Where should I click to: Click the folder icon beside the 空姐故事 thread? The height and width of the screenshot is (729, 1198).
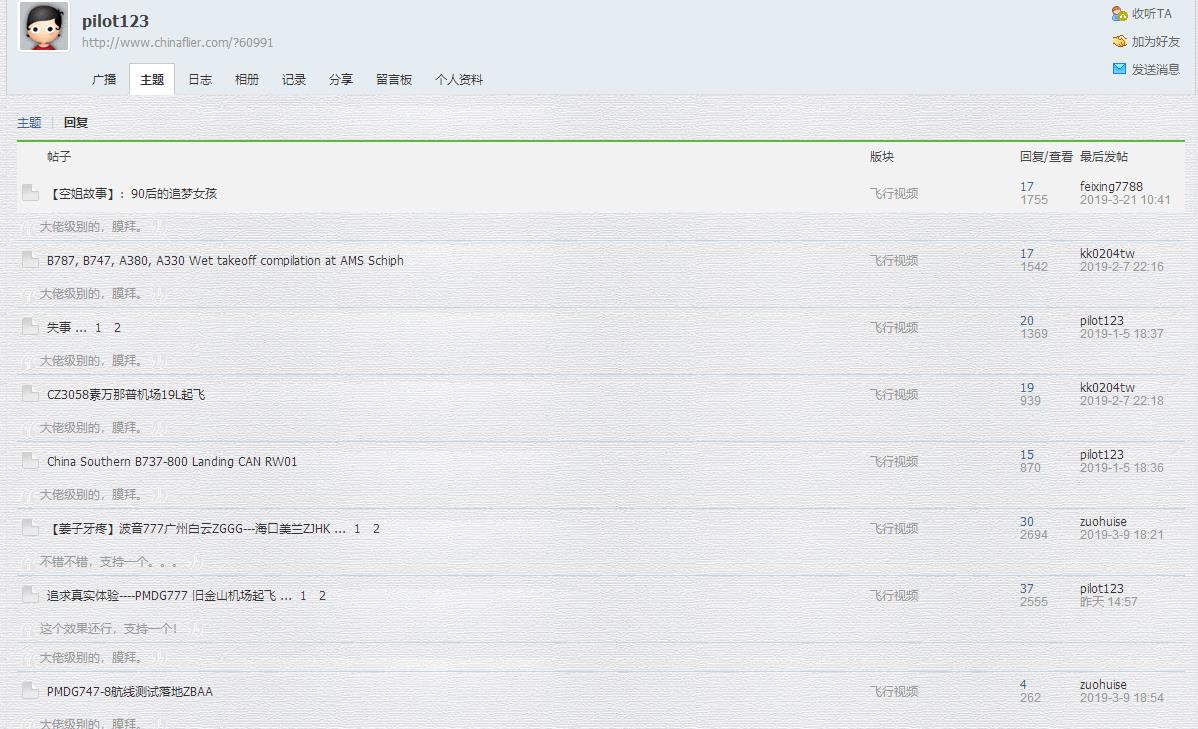[x=30, y=193]
